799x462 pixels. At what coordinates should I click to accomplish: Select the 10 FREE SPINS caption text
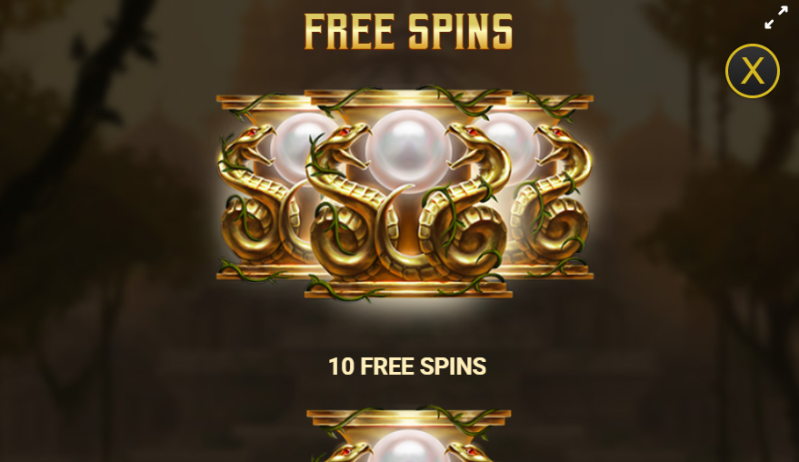[407, 366]
